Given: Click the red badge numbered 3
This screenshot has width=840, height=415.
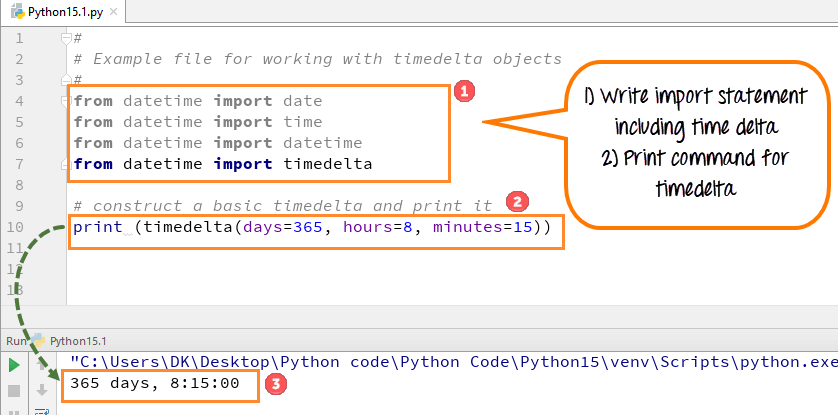Looking at the screenshot, I should pyautogui.click(x=280, y=383).
